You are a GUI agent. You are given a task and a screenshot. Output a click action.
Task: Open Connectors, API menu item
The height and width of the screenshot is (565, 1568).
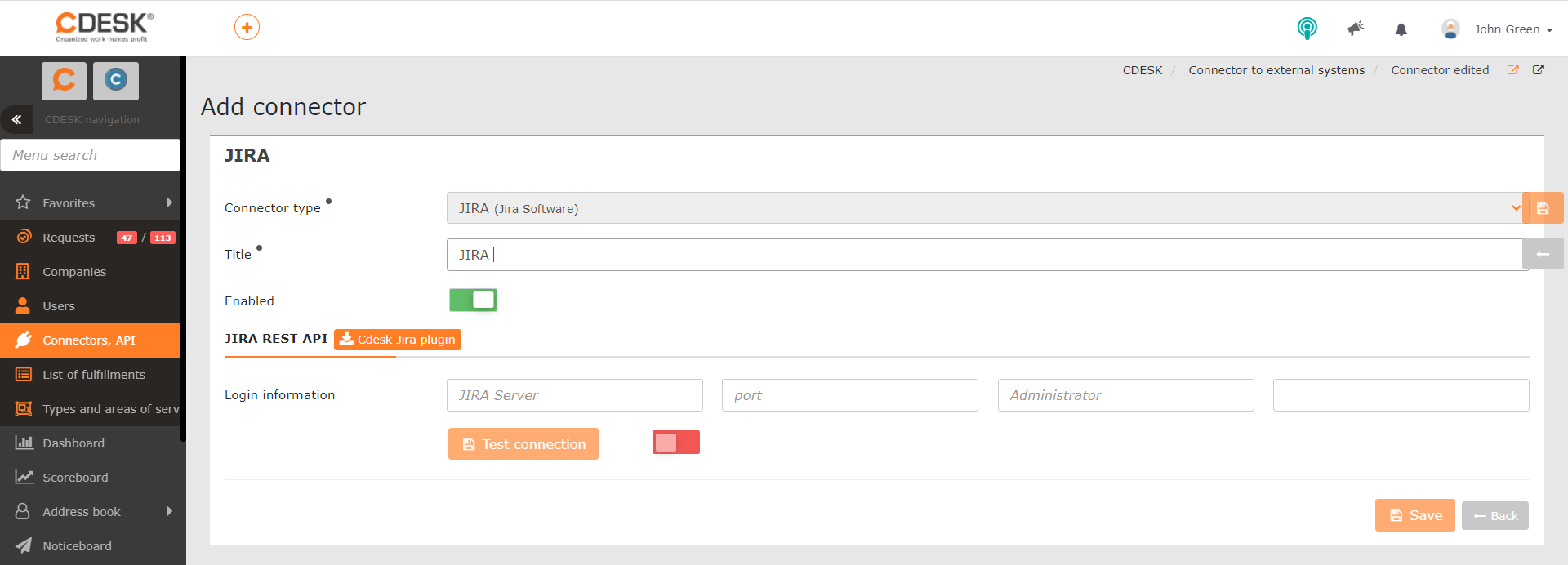[90, 340]
